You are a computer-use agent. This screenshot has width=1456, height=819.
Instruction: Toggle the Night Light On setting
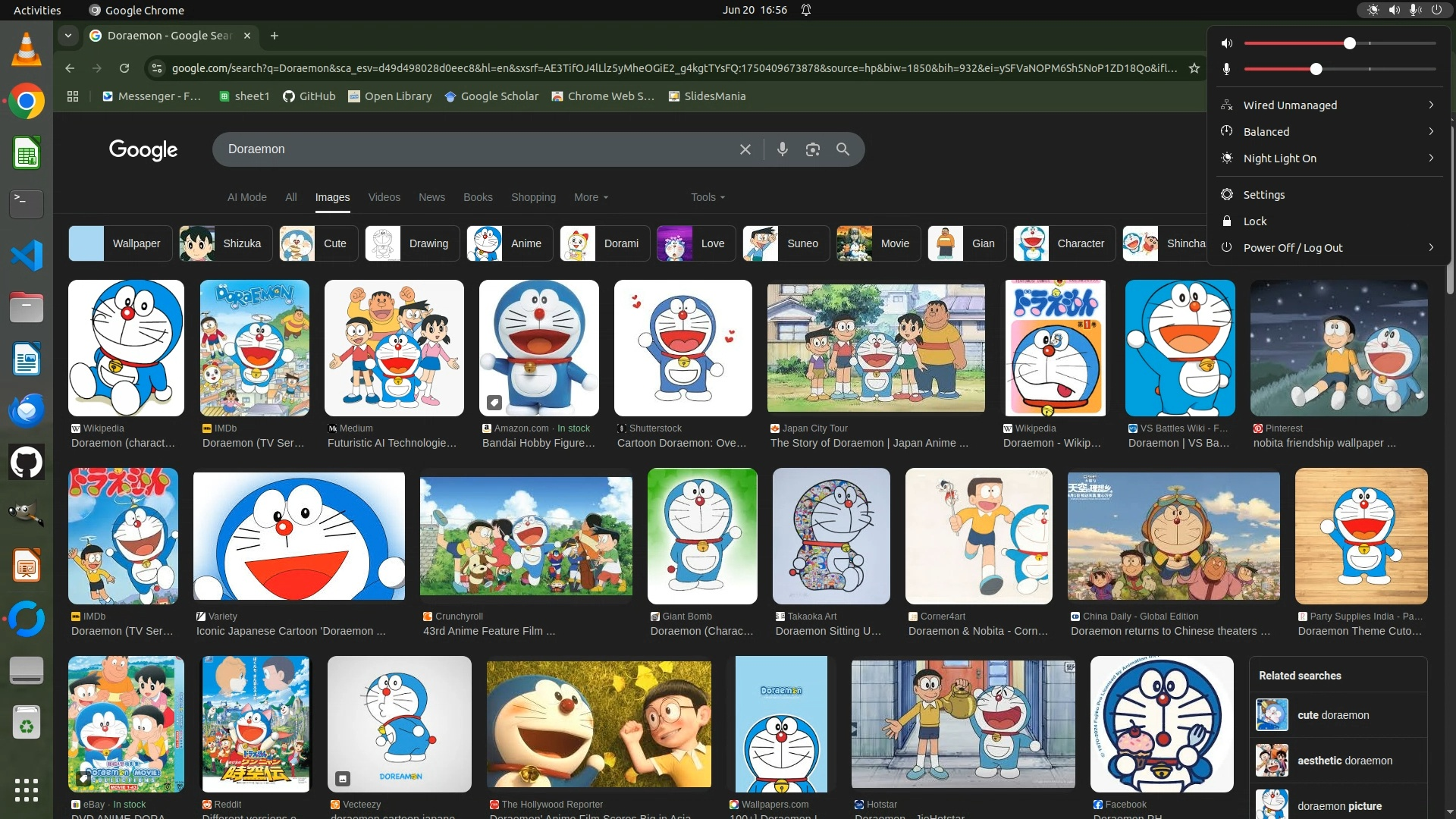(x=1279, y=158)
